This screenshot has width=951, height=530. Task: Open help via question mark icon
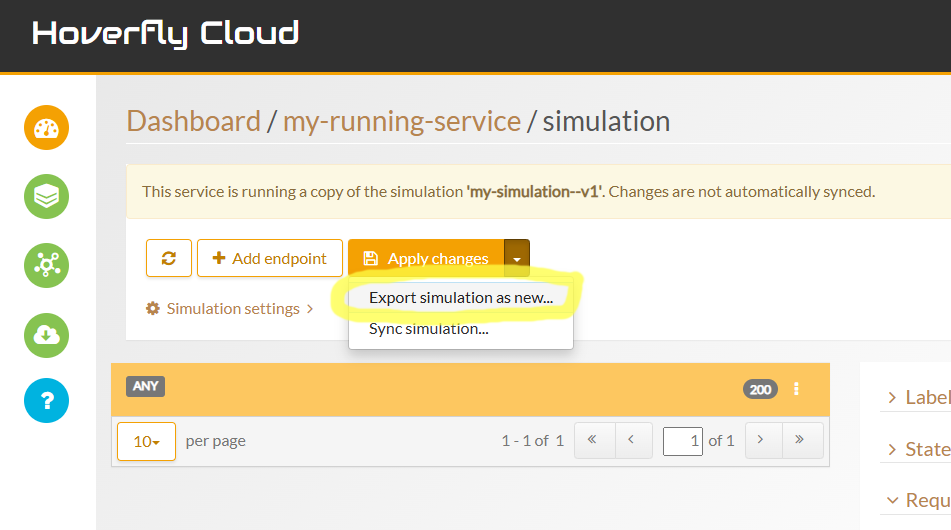click(x=46, y=401)
